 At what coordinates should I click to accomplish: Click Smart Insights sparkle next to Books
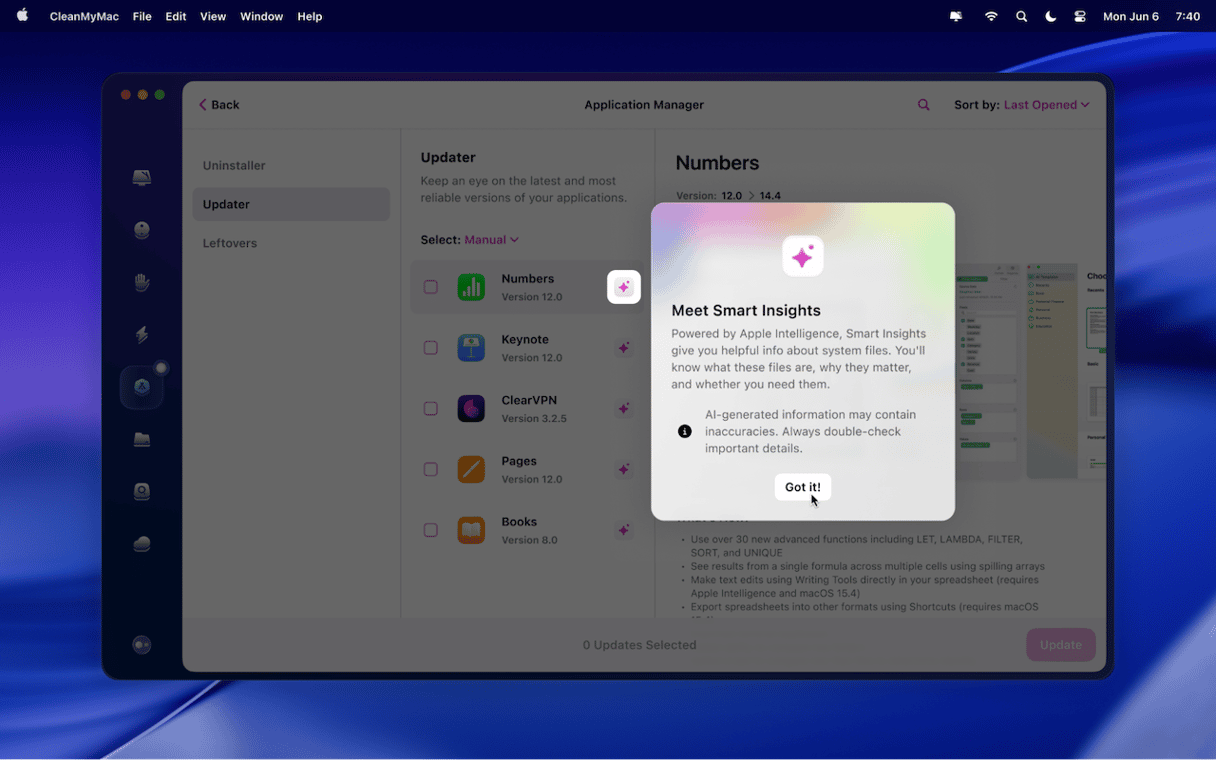623,530
